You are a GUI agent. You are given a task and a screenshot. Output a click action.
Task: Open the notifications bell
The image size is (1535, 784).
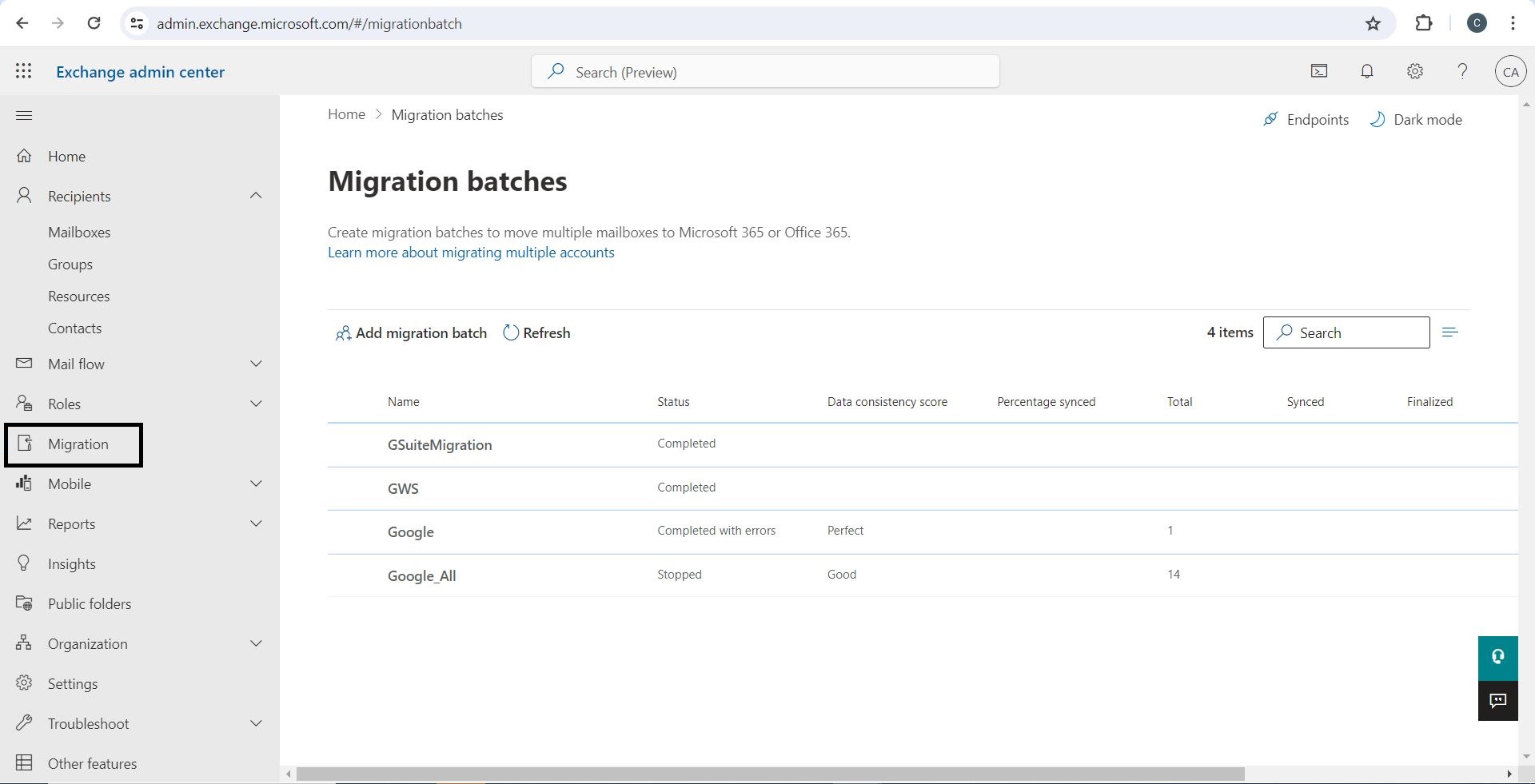(x=1367, y=72)
